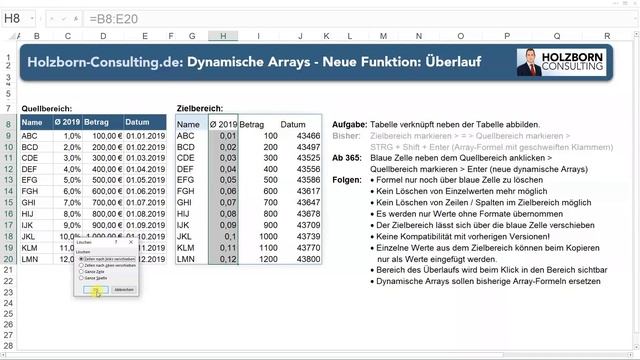The height and width of the screenshot is (360, 640).
Task: Click the Holzborn Consulting logo image
Action: (x=561, y=62)
